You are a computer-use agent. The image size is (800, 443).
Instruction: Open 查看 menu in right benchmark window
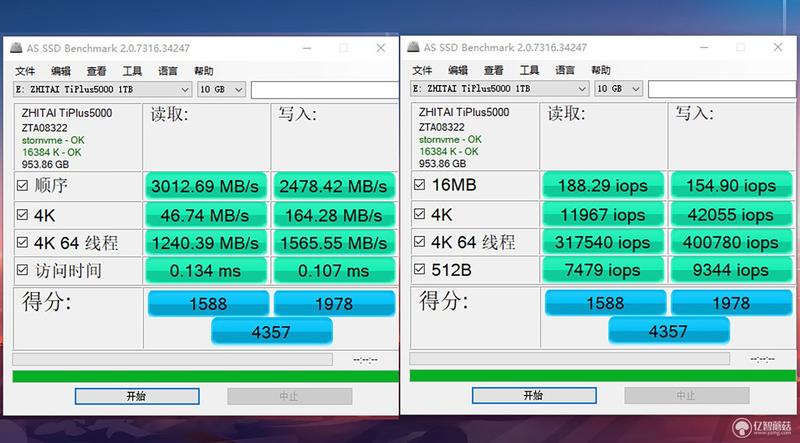pyautogui.click(x=493, y=70)
